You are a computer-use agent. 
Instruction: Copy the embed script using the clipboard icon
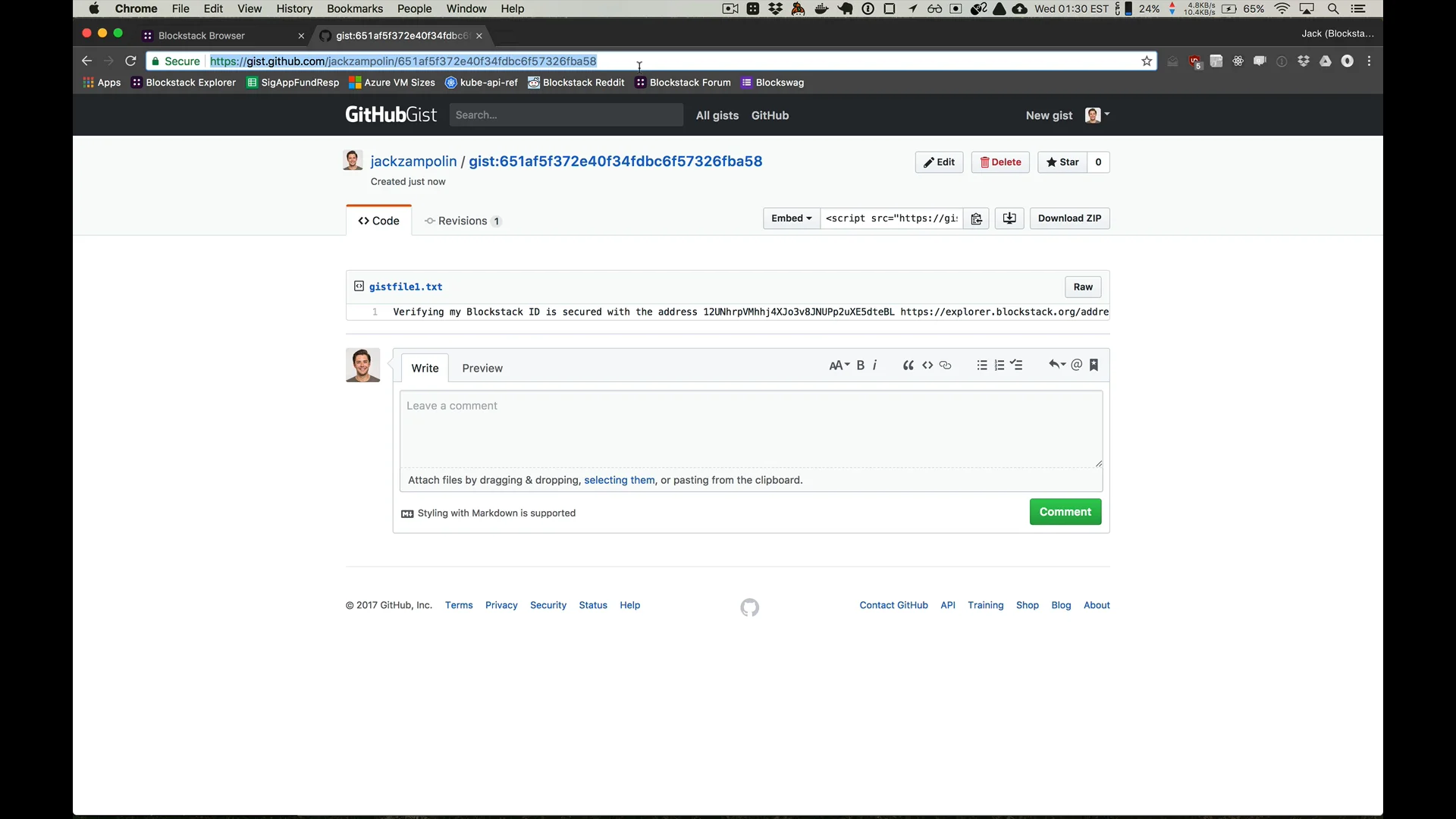976,218
